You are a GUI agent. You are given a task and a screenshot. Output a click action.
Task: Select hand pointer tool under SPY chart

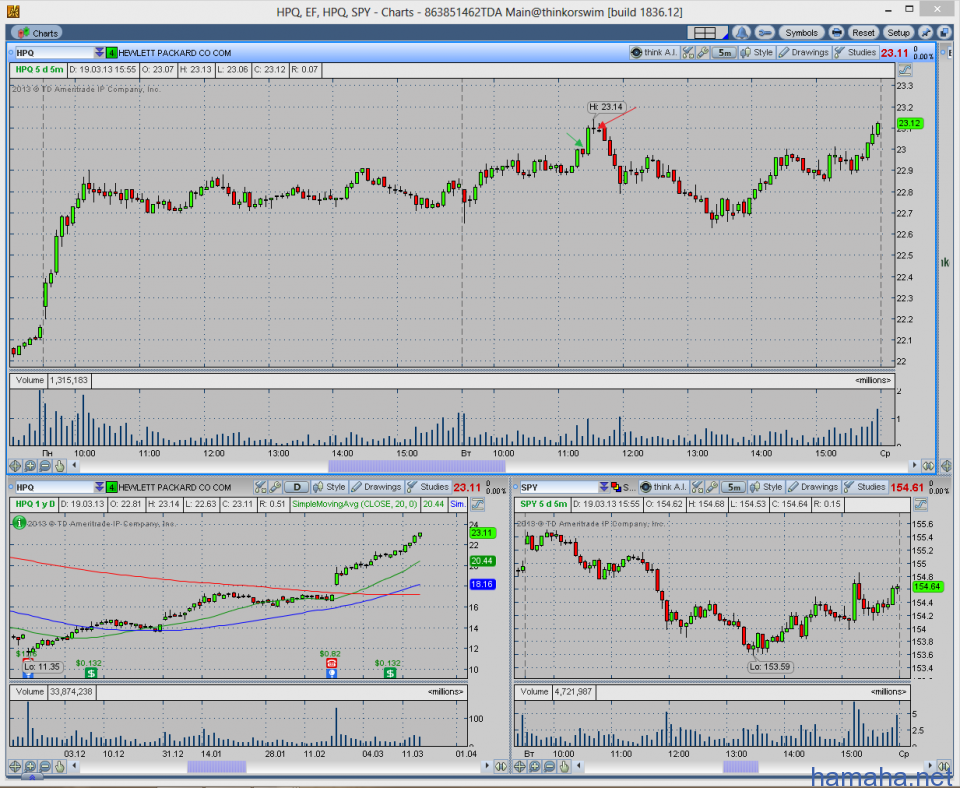[x=564, y=767]
